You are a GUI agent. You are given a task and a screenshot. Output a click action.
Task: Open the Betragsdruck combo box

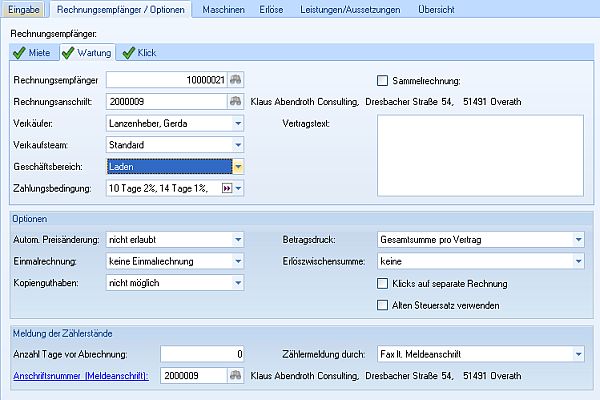point(578,240)
